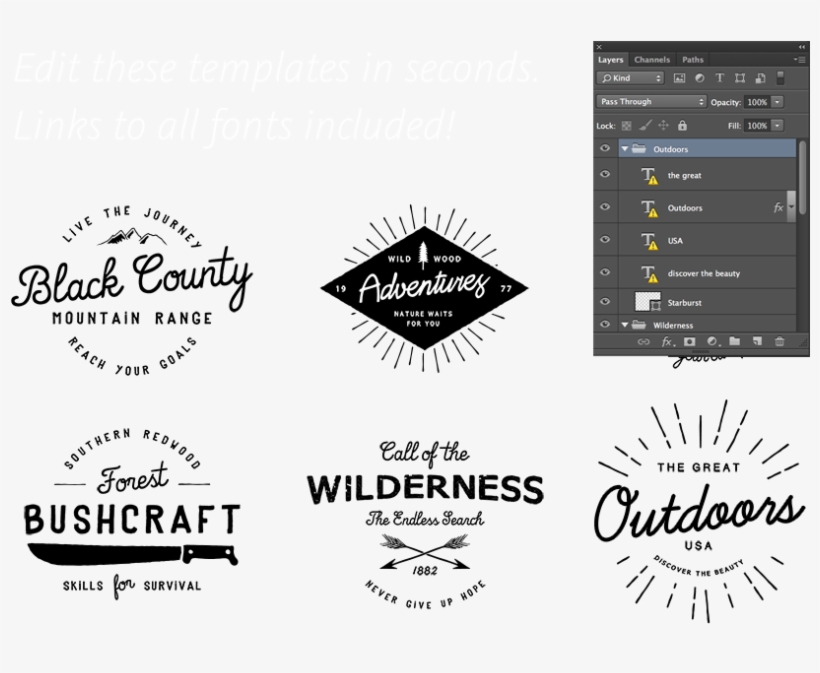The width and height of the screenshot is (820, 673).
Task: Select the Wilderness group name
Action: (673, 325)
